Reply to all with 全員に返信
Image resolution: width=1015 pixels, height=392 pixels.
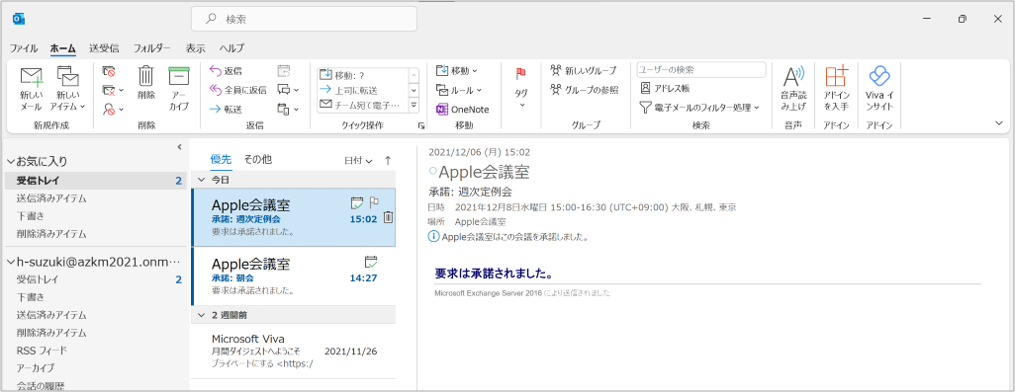(238, 91)
